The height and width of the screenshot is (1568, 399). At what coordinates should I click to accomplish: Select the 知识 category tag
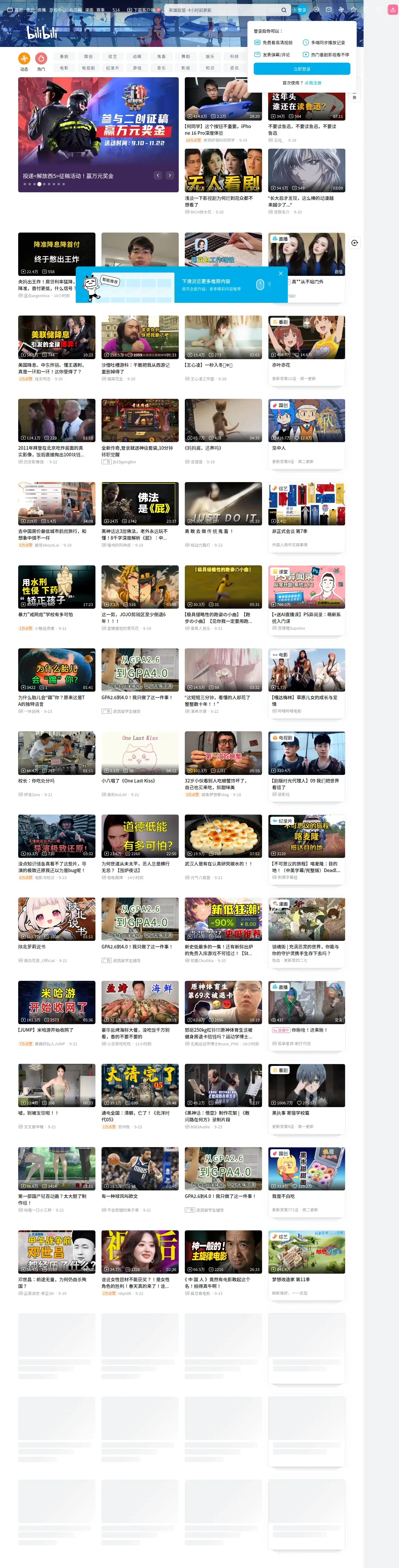[x=210, y=68]
